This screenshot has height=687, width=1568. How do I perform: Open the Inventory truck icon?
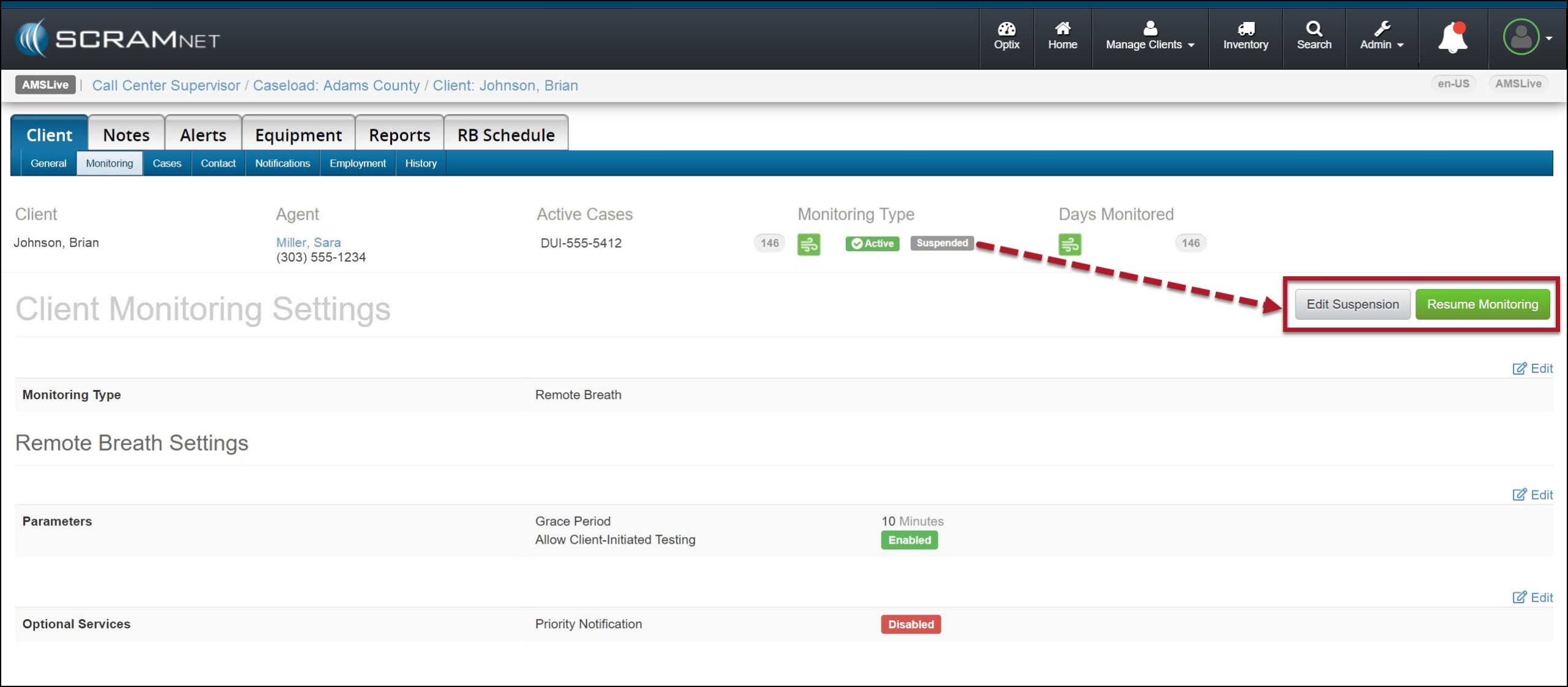(x=1245, y=36)
